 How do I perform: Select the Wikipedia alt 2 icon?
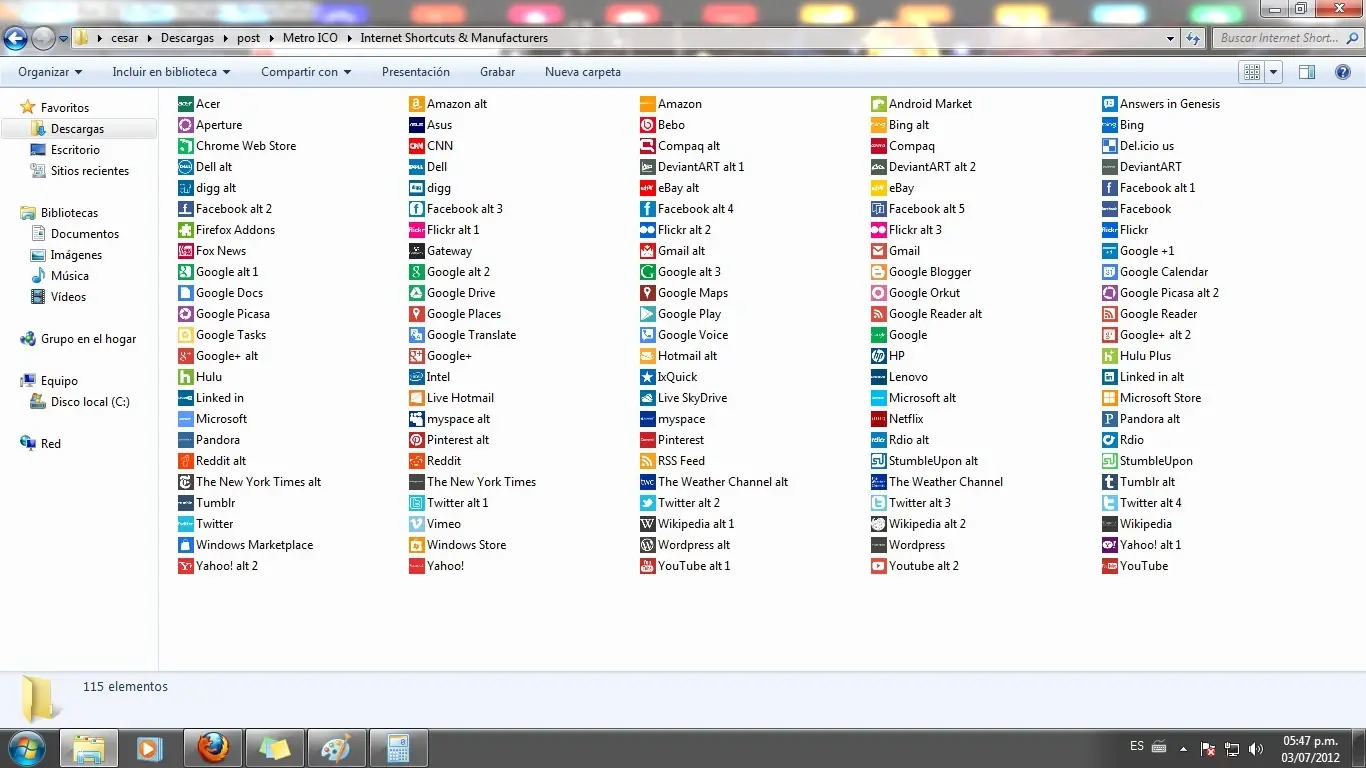[879, 524]
